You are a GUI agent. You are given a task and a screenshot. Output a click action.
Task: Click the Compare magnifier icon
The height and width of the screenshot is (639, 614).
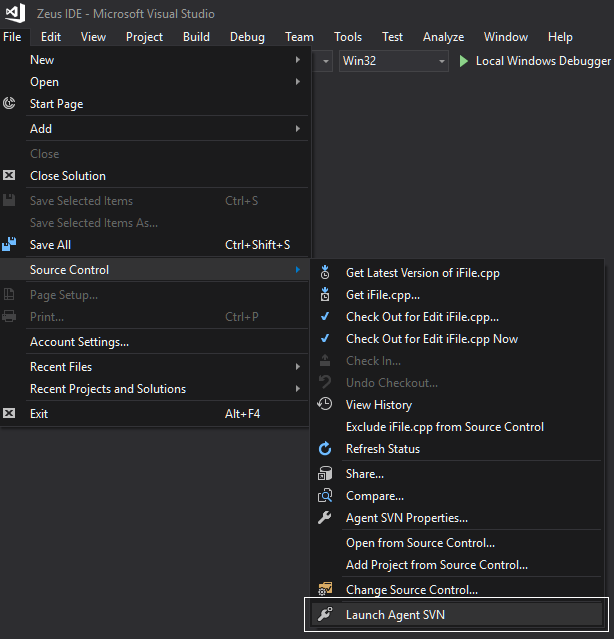coord(325,496)
